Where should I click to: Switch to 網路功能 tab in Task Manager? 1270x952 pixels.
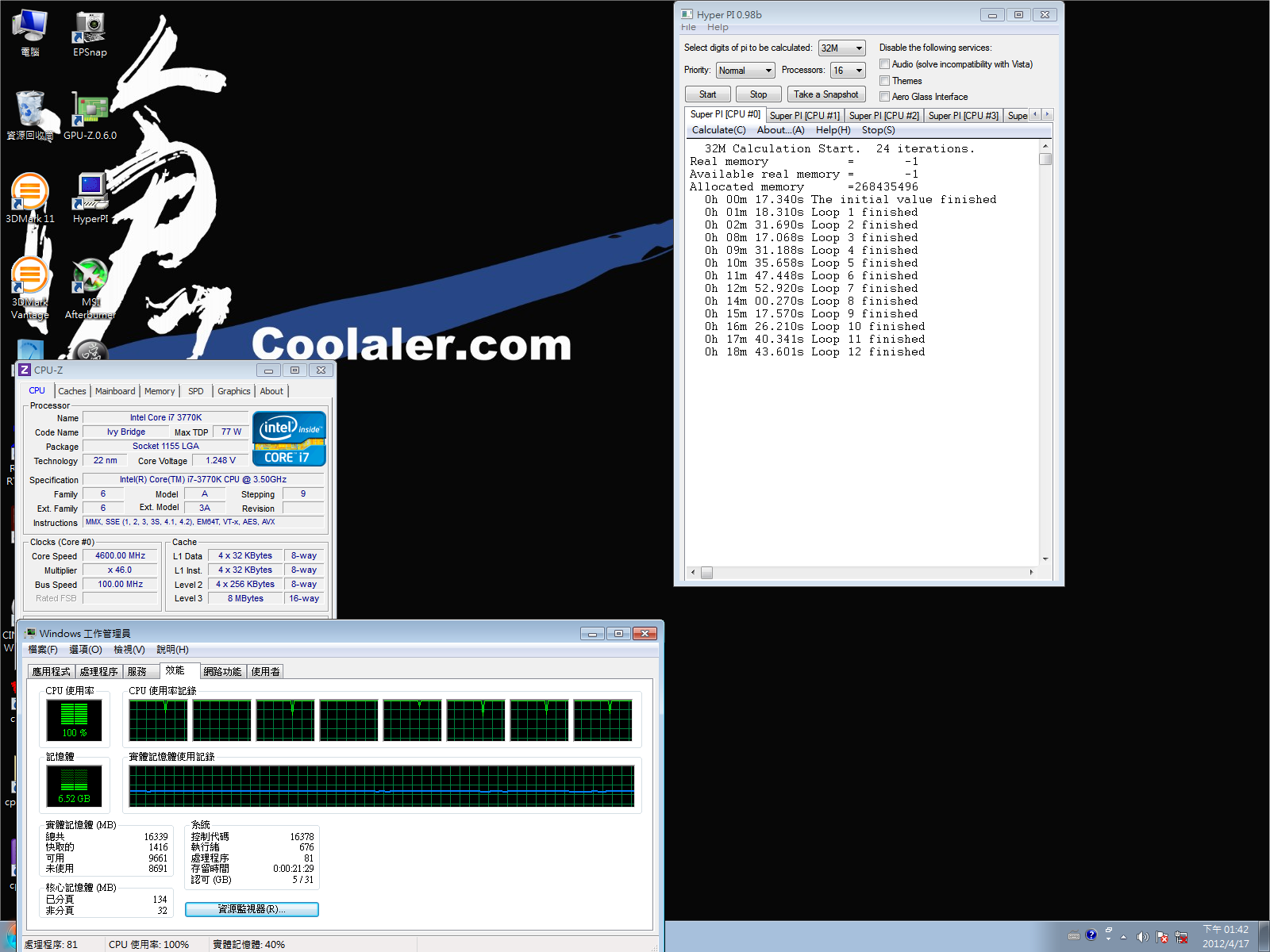(222, 671)
